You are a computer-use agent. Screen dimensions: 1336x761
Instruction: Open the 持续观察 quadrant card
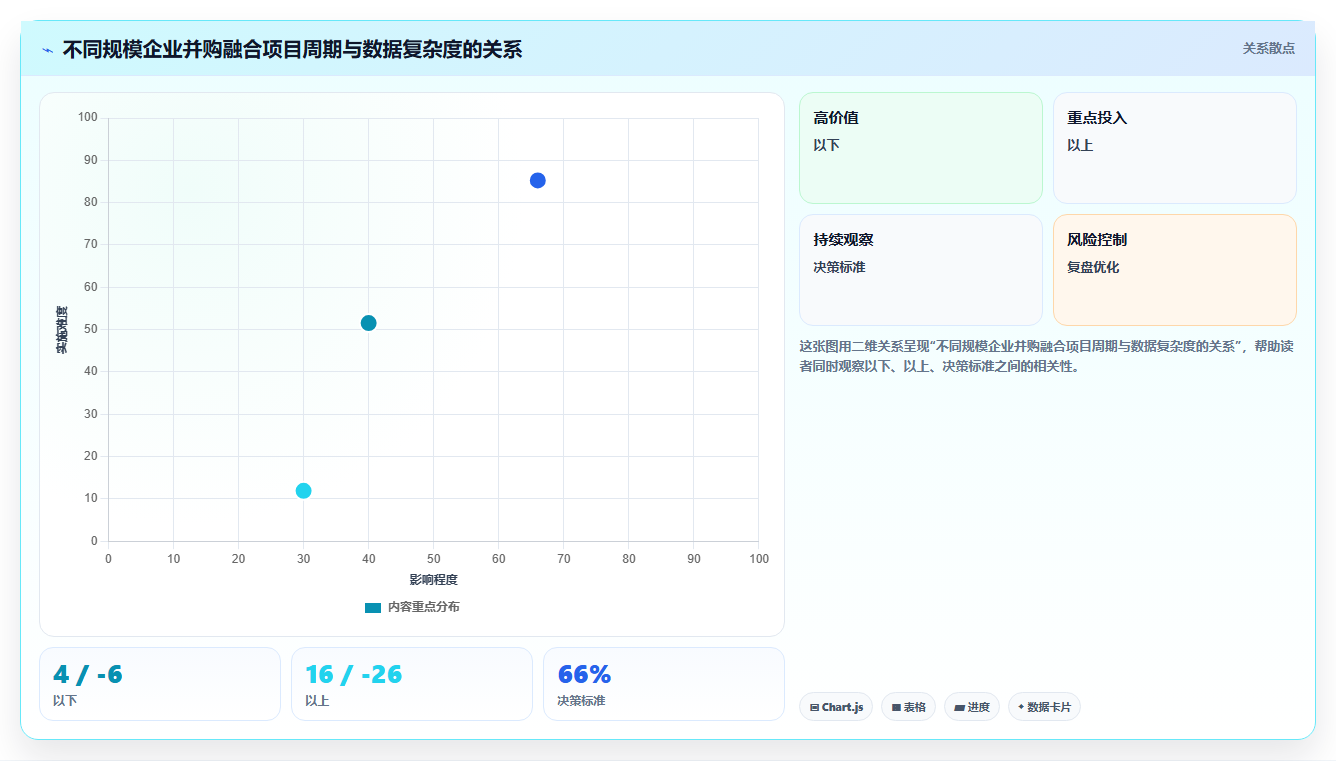pyautogui.click(x=920, y=270)
